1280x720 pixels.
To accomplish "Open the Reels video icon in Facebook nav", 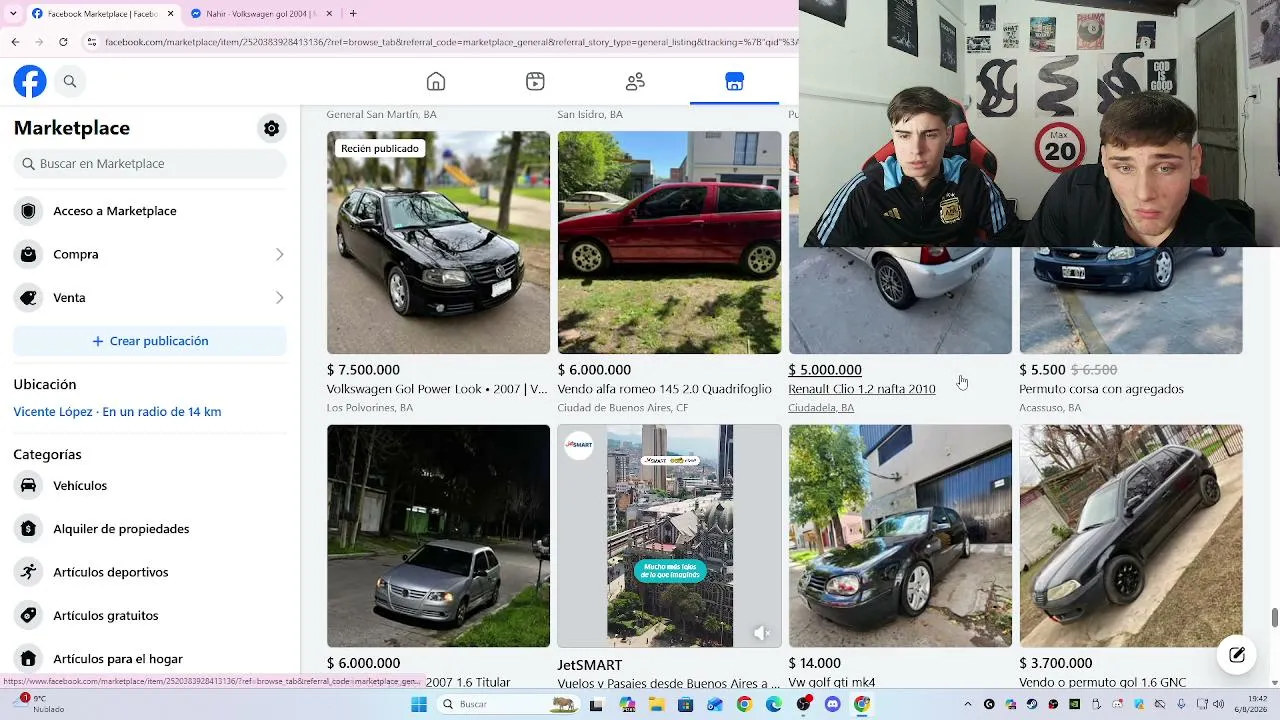I will [x=535, y=82].
